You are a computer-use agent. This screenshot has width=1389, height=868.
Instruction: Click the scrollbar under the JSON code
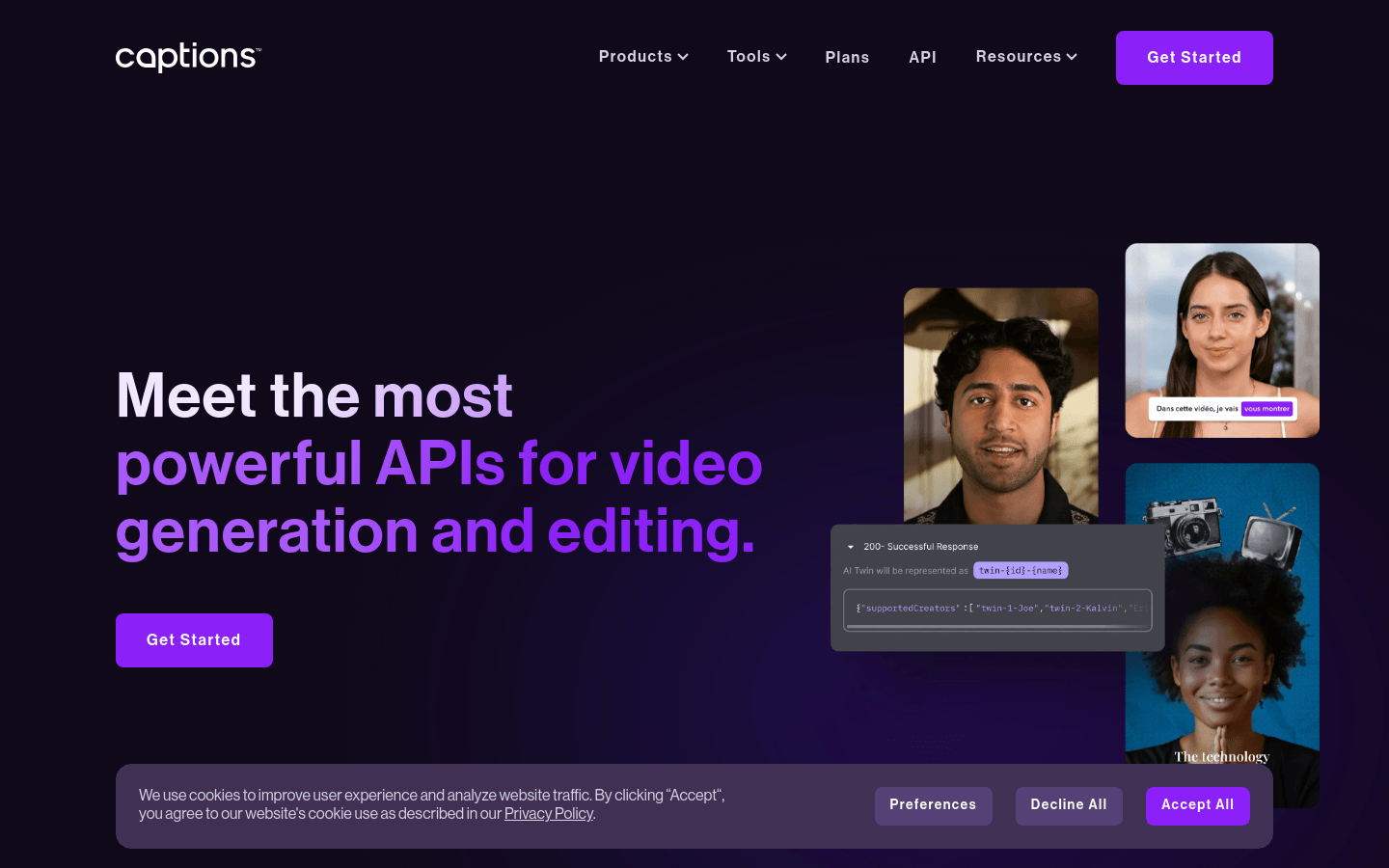[997, 627]
